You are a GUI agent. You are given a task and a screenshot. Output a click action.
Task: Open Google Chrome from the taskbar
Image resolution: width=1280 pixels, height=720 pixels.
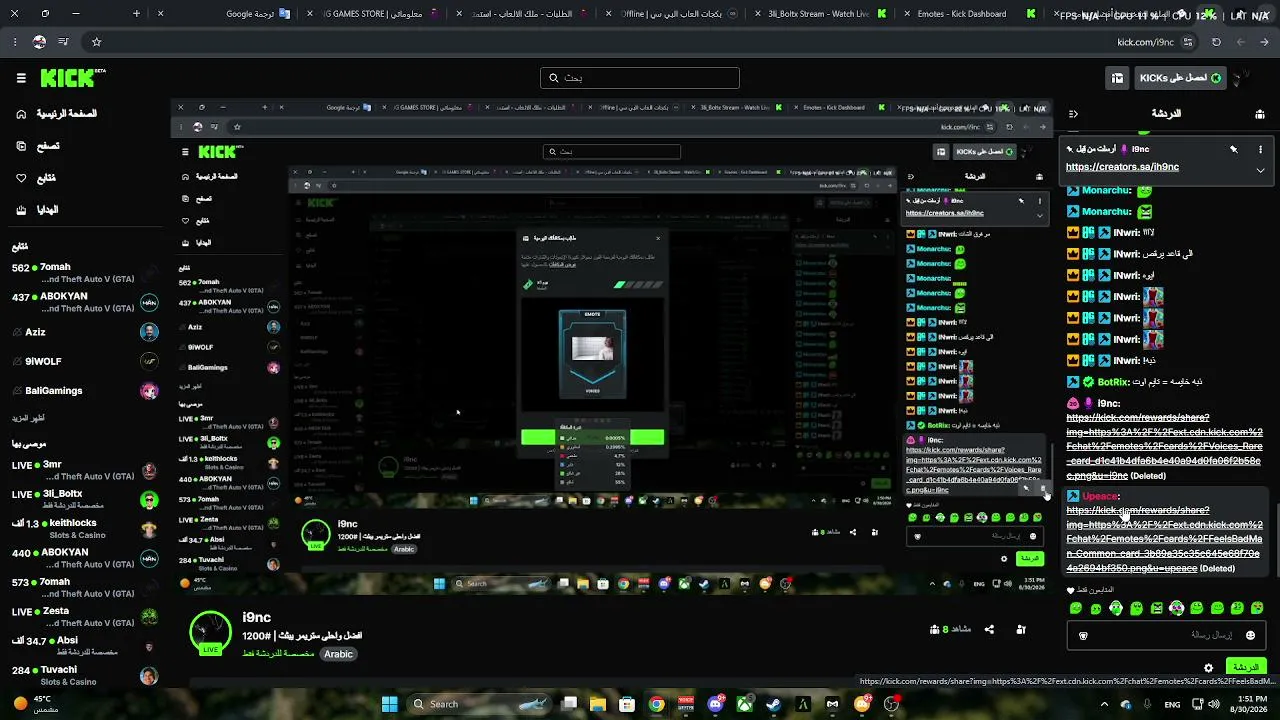656,704
